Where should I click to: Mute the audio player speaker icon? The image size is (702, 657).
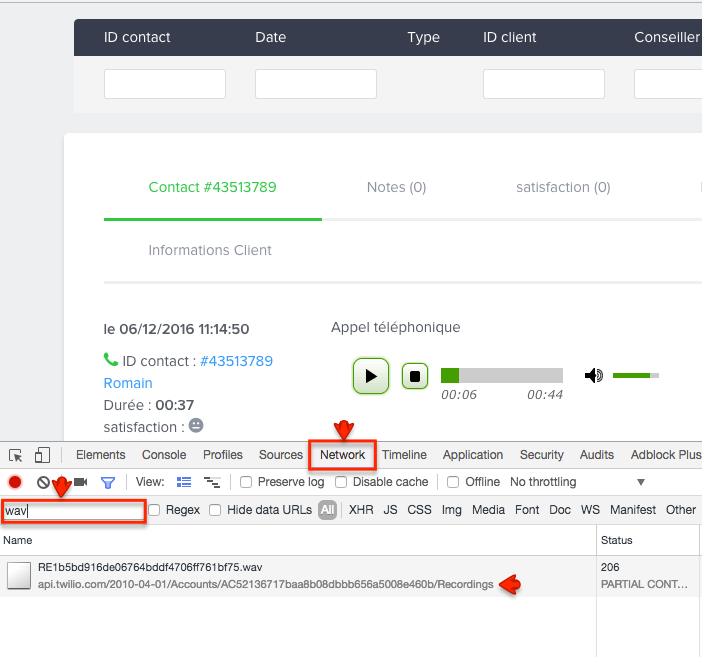[594, 375]
